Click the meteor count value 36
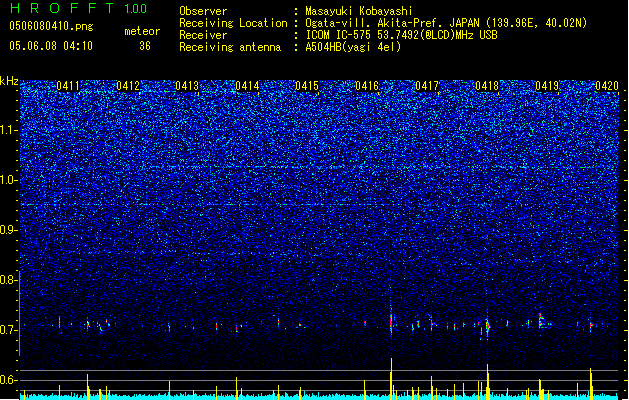 pos(145,46)
